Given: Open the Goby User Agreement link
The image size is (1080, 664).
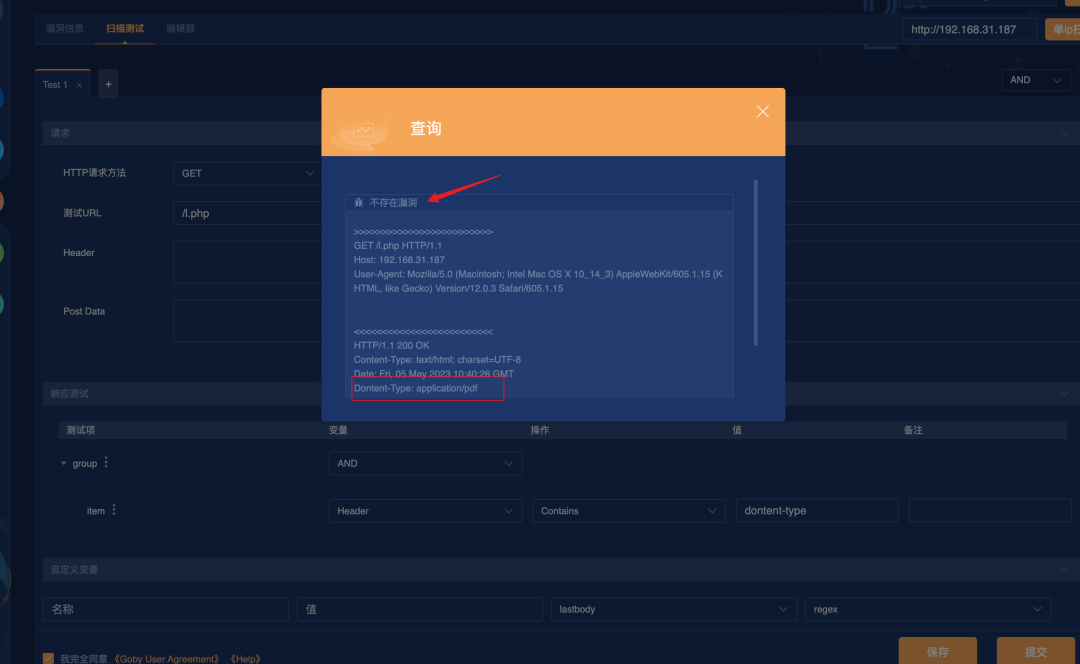Looking at the screenshot, I should point(166,659).
